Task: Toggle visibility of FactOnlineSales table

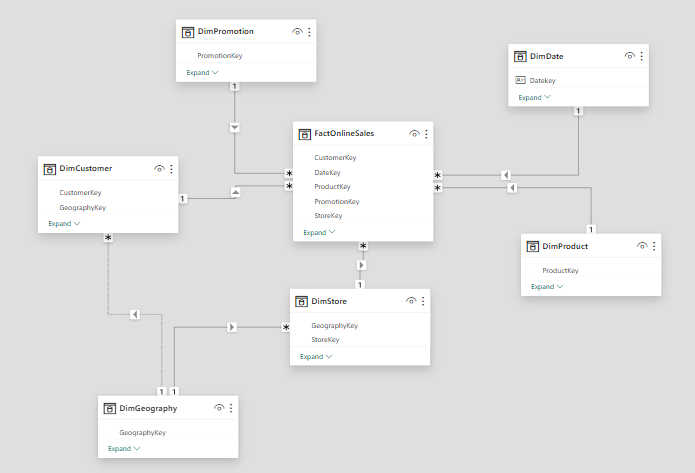Action: 414,133
